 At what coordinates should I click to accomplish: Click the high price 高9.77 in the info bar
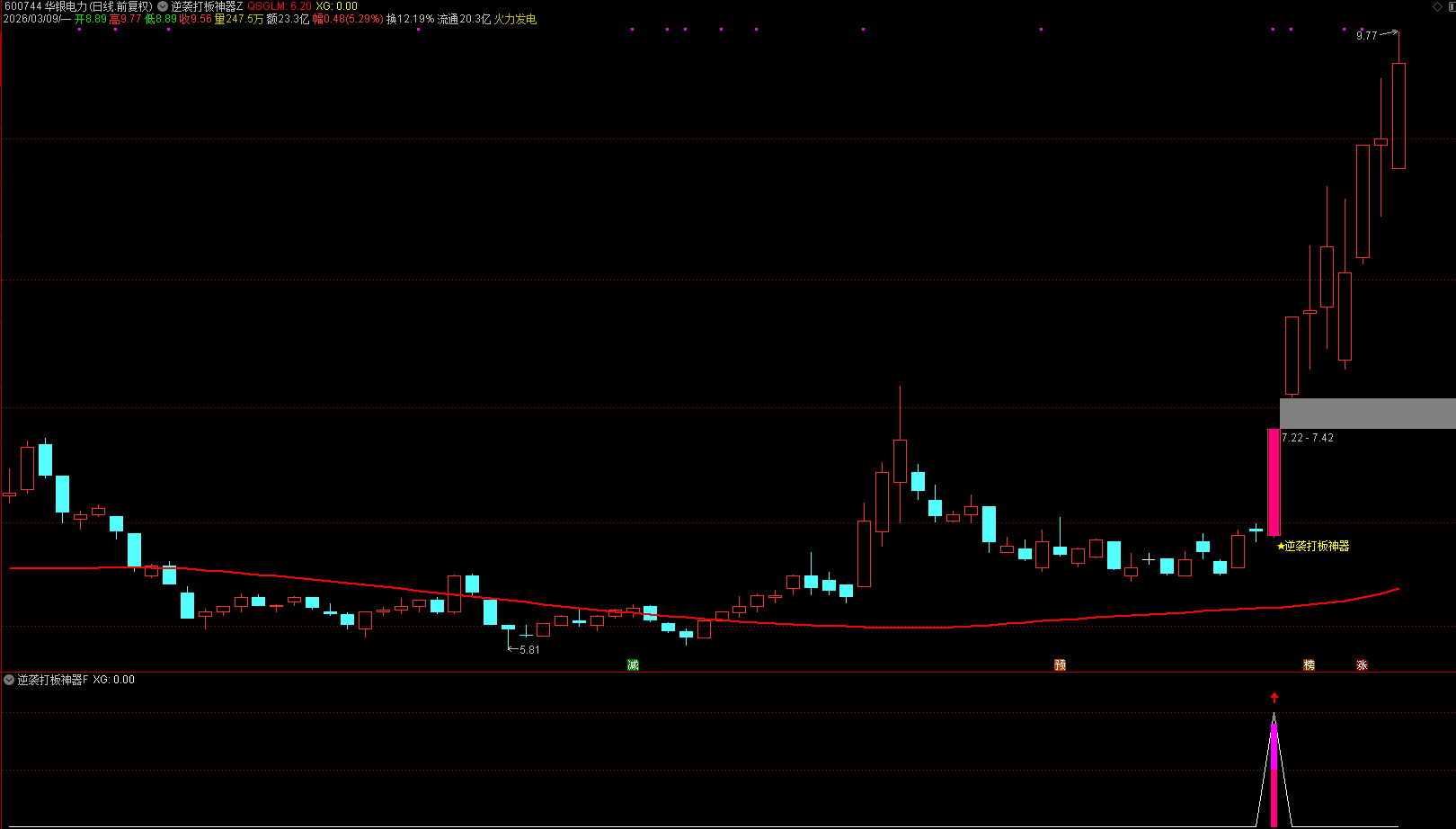tap(126, 19)
